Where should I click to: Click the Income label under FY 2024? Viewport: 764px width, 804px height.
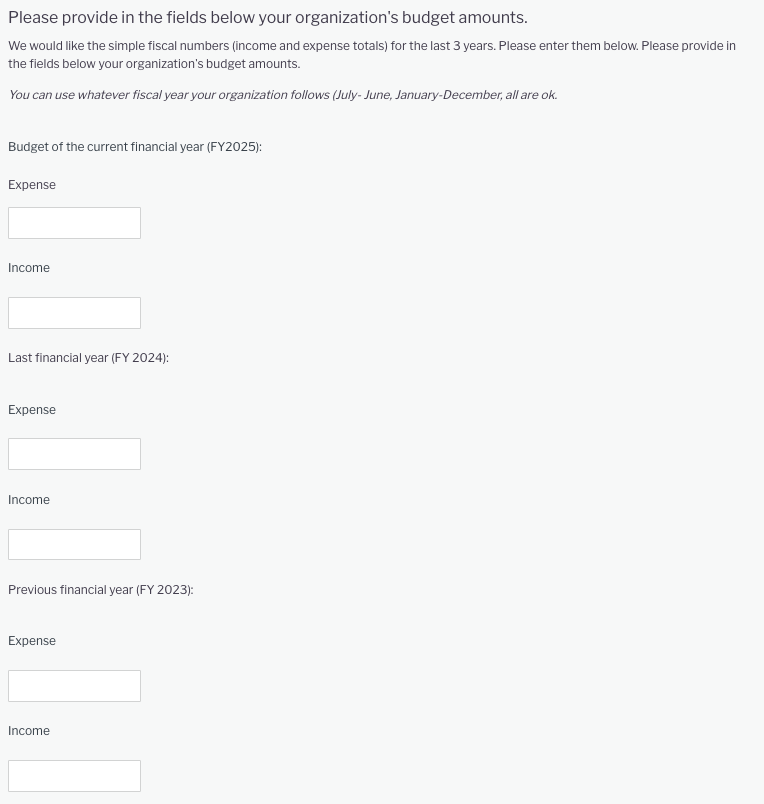point(29,500)
